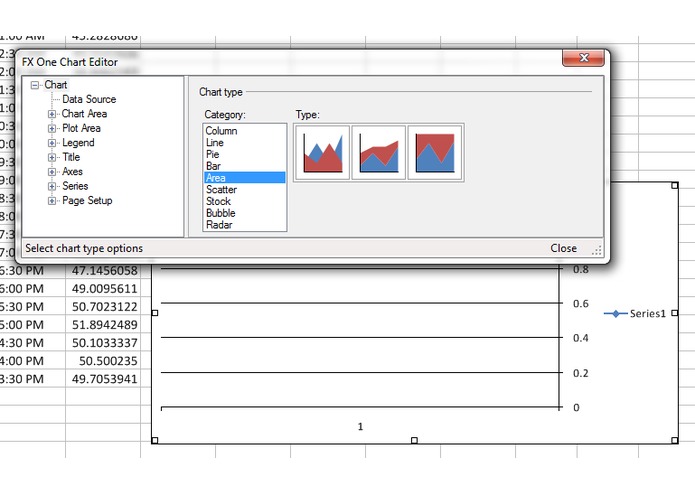Image resolution: width=695 pixels, height=494 pixels.
Task: Click the category axis label 1
Action: tap(360, 427)
